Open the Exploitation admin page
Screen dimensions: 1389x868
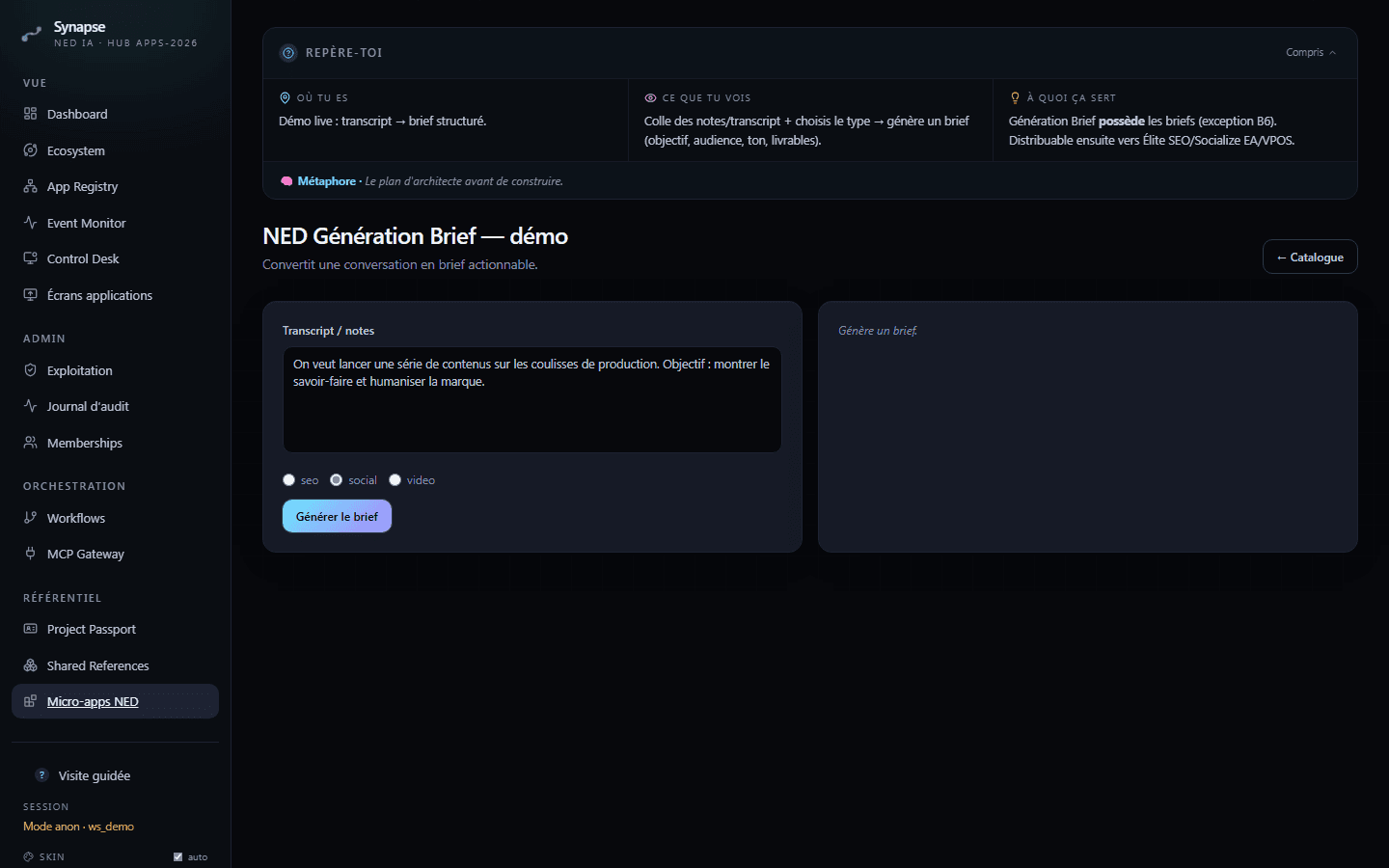point(115,370)
